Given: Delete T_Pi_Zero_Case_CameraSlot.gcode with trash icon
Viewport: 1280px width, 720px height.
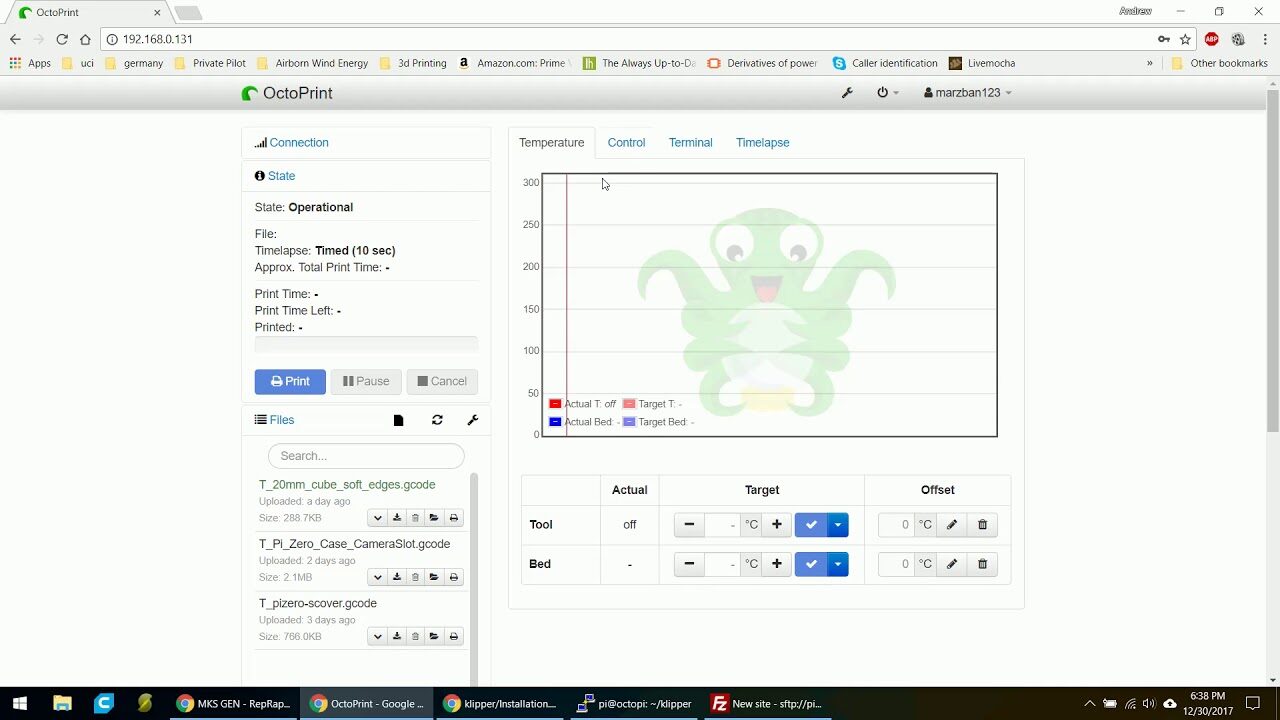Looking at the screenshot, I should coord(415,577).
